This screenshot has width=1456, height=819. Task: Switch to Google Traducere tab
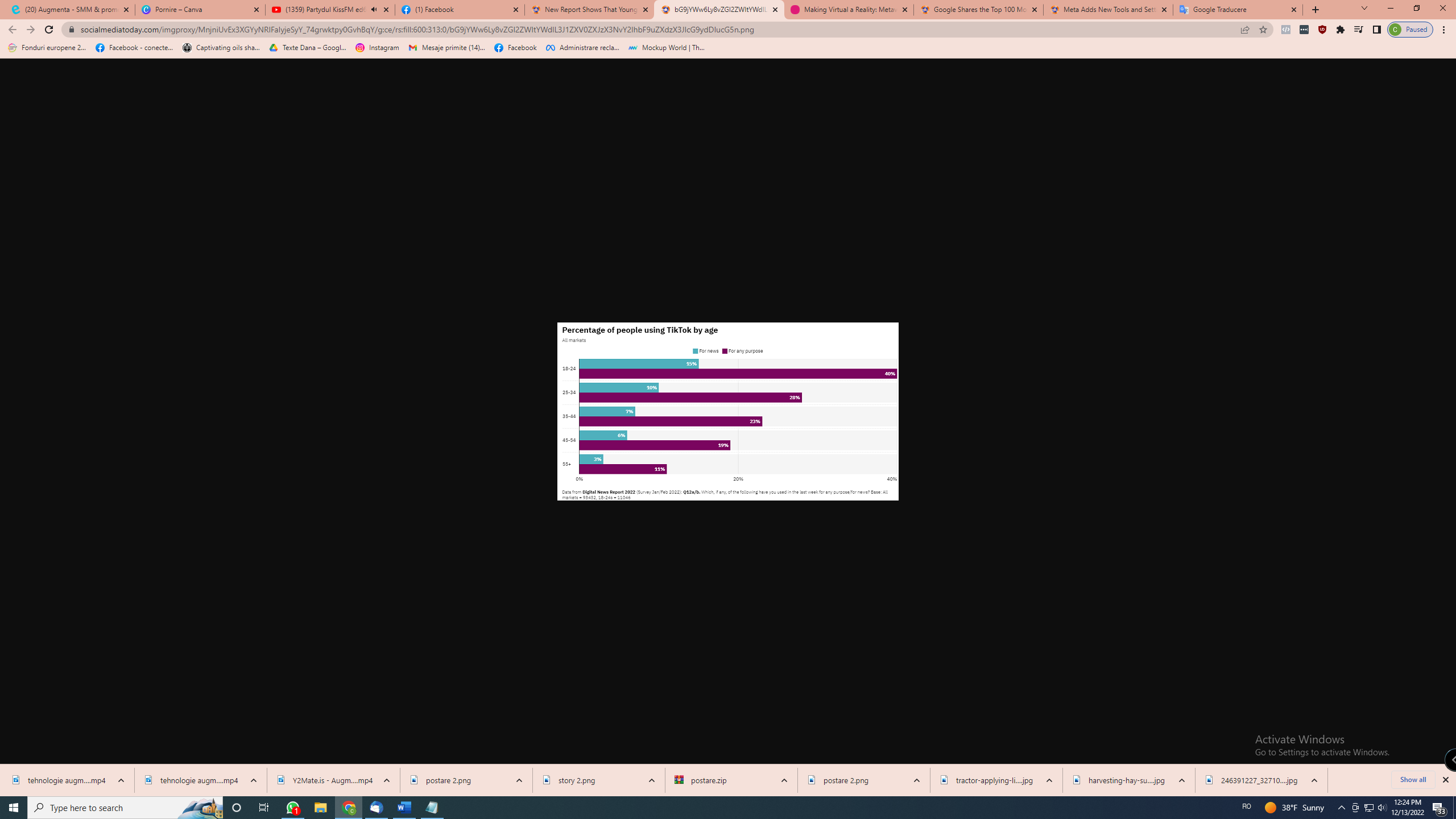tap(1236, 10)
